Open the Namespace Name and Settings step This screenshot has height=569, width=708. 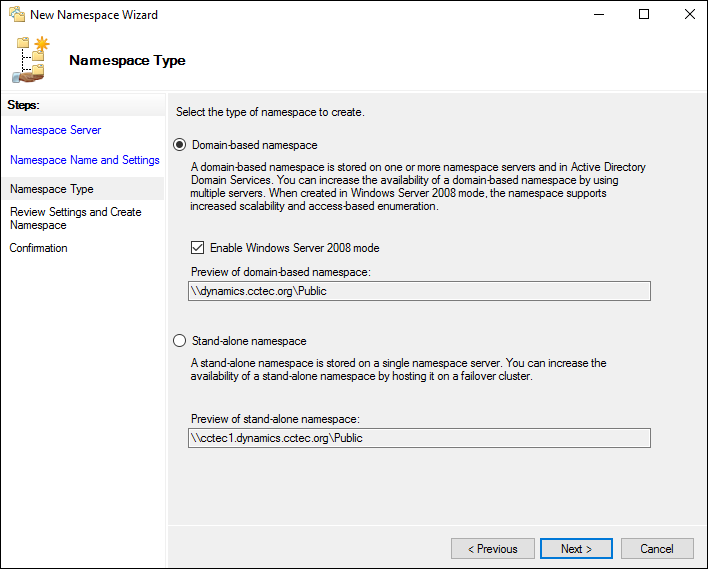(84, 160)
